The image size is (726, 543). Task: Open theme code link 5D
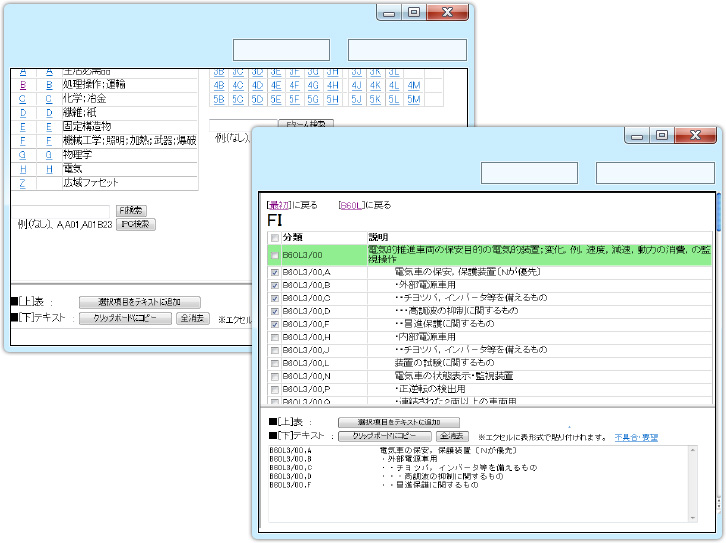[x=257, y=100]
